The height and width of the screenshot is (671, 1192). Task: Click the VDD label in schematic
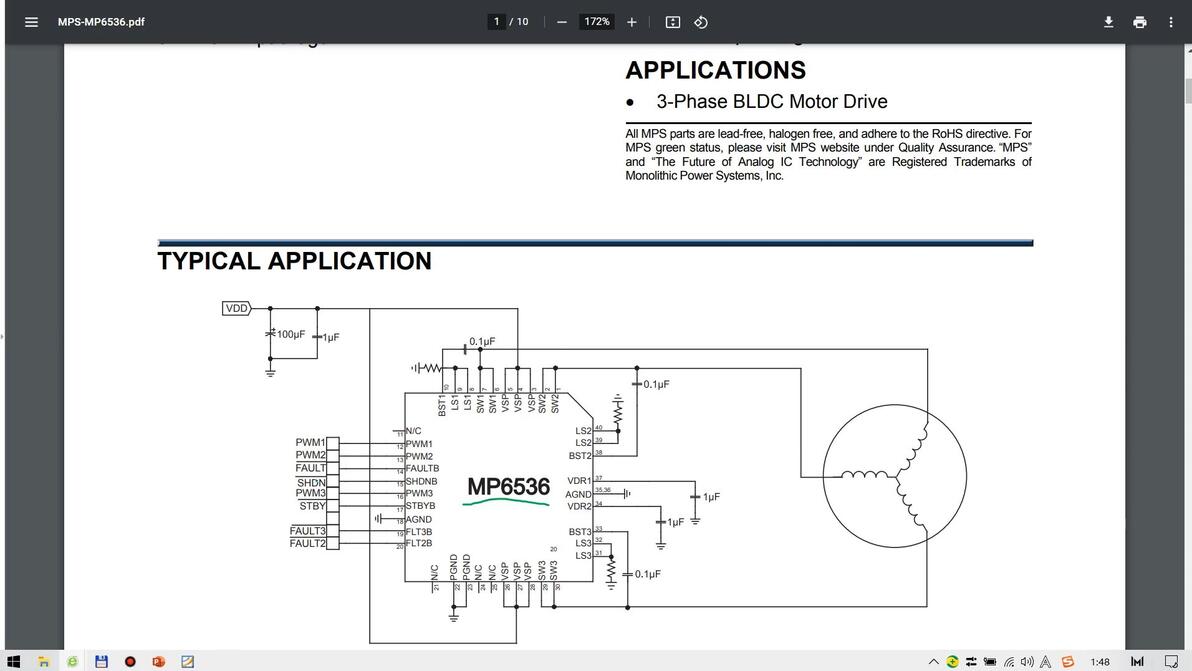click(x=236, y=308)
